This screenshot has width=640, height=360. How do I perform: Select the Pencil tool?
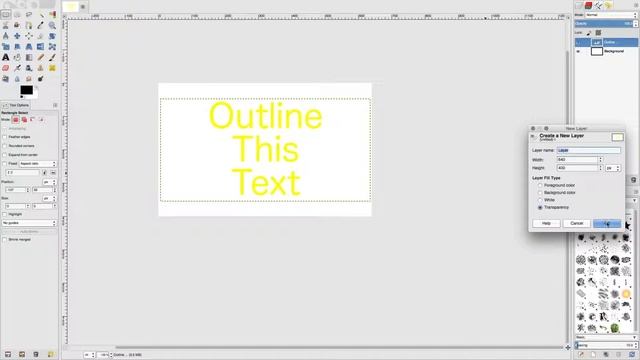[x=41, y=58]
